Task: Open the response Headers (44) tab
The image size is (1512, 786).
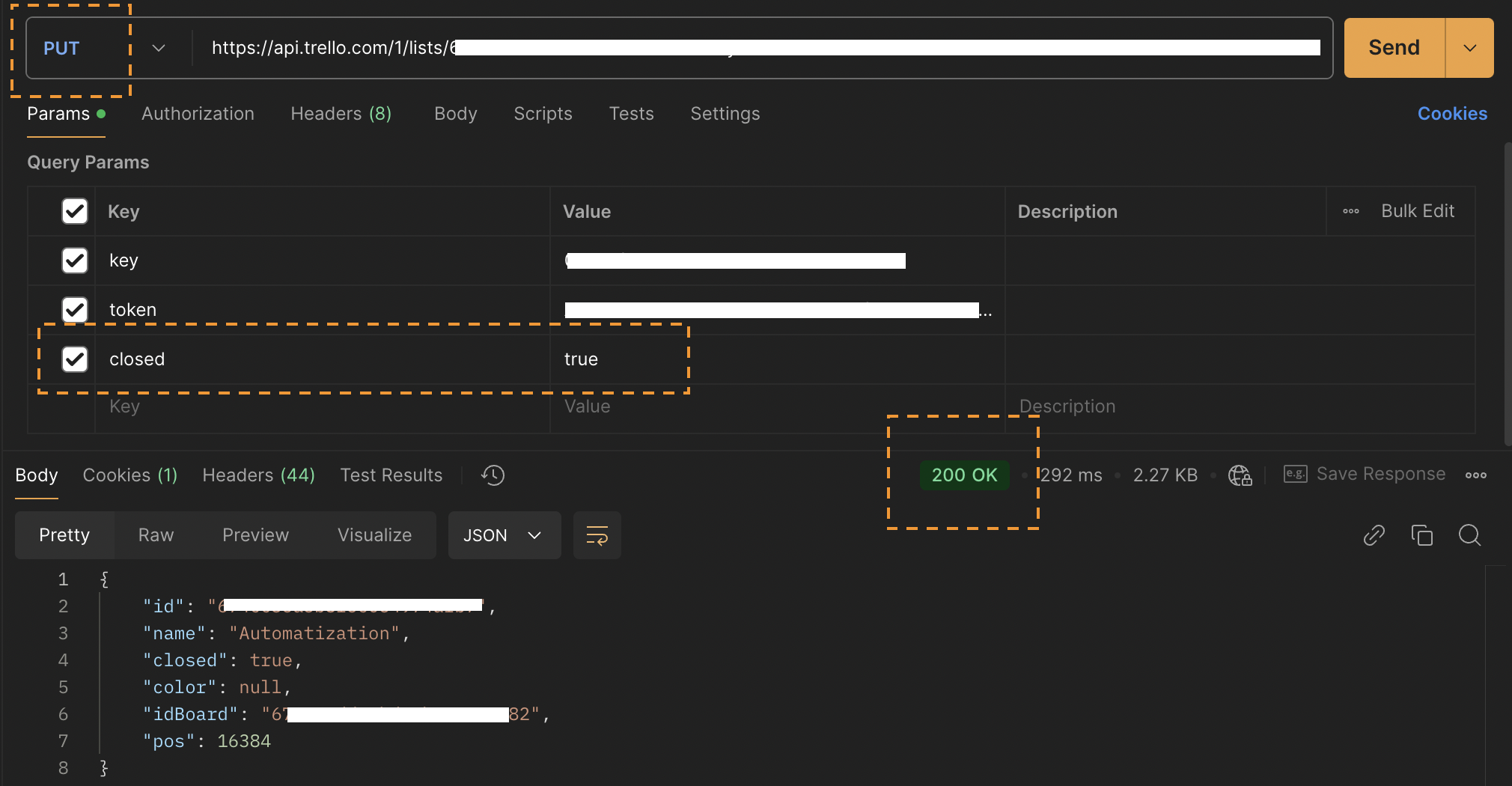Action: 258,475
